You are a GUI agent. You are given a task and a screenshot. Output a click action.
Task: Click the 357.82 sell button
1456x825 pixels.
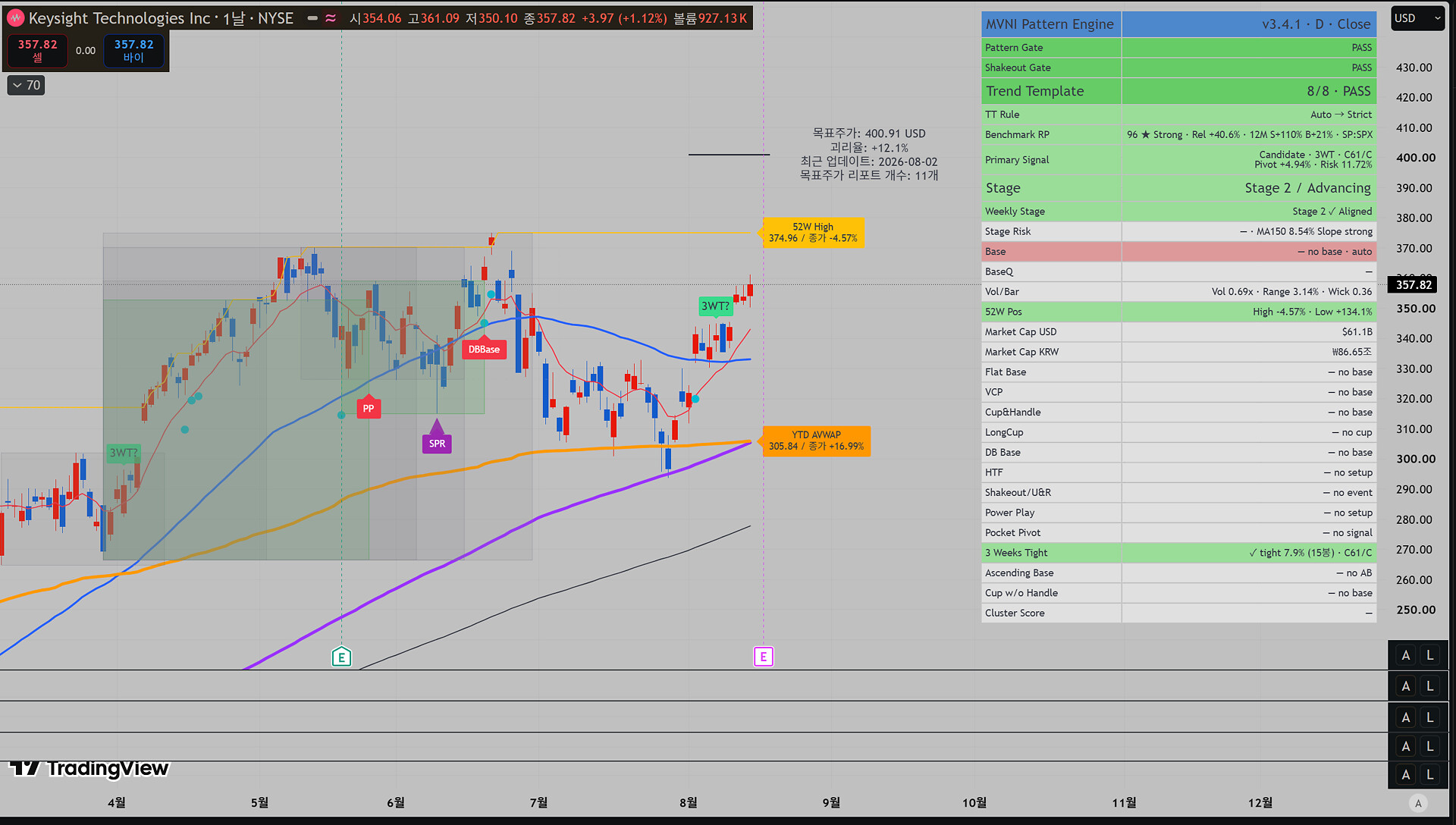pyautogui.click(x=37, y=51)
